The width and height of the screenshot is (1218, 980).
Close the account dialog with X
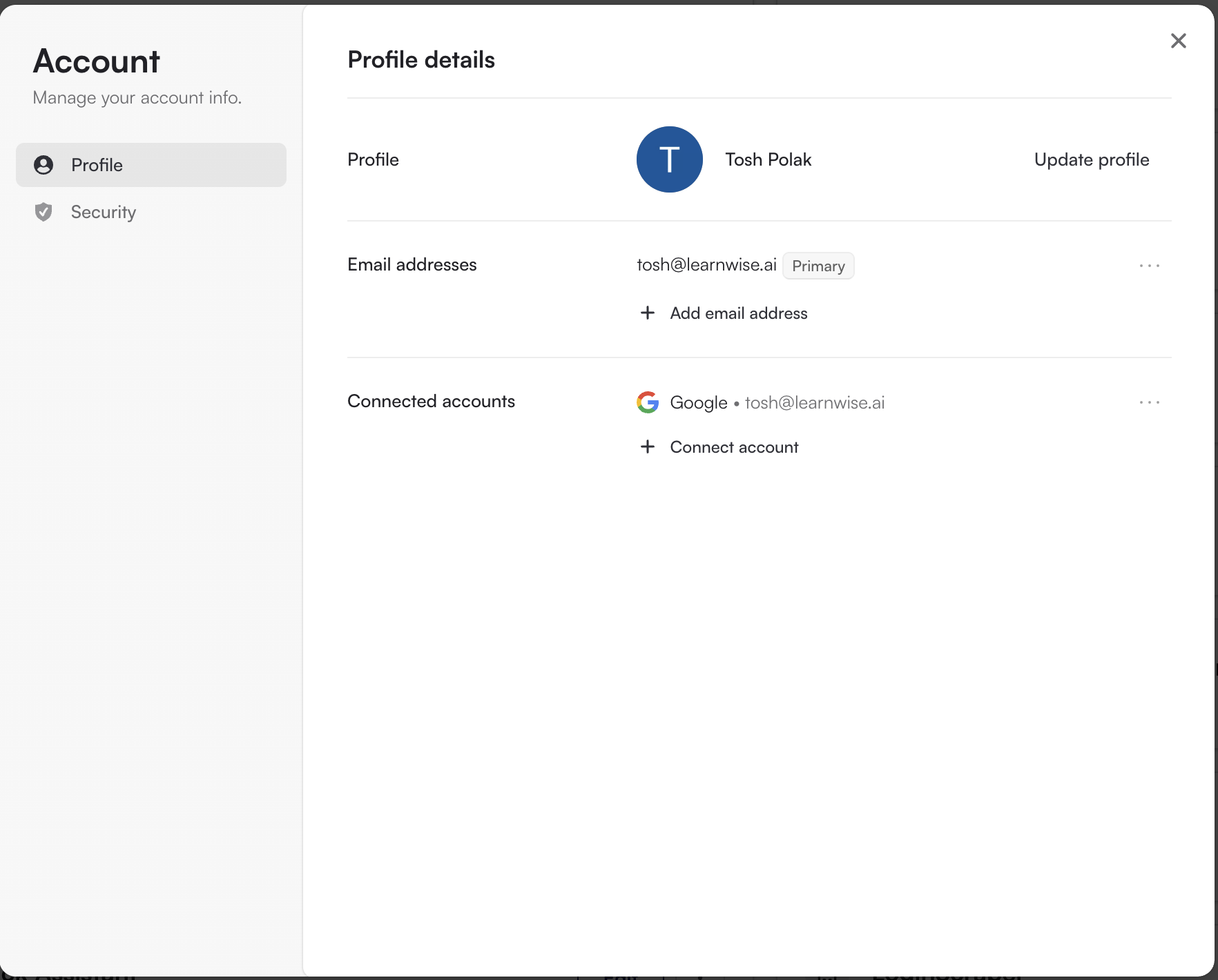(1179, 41)
